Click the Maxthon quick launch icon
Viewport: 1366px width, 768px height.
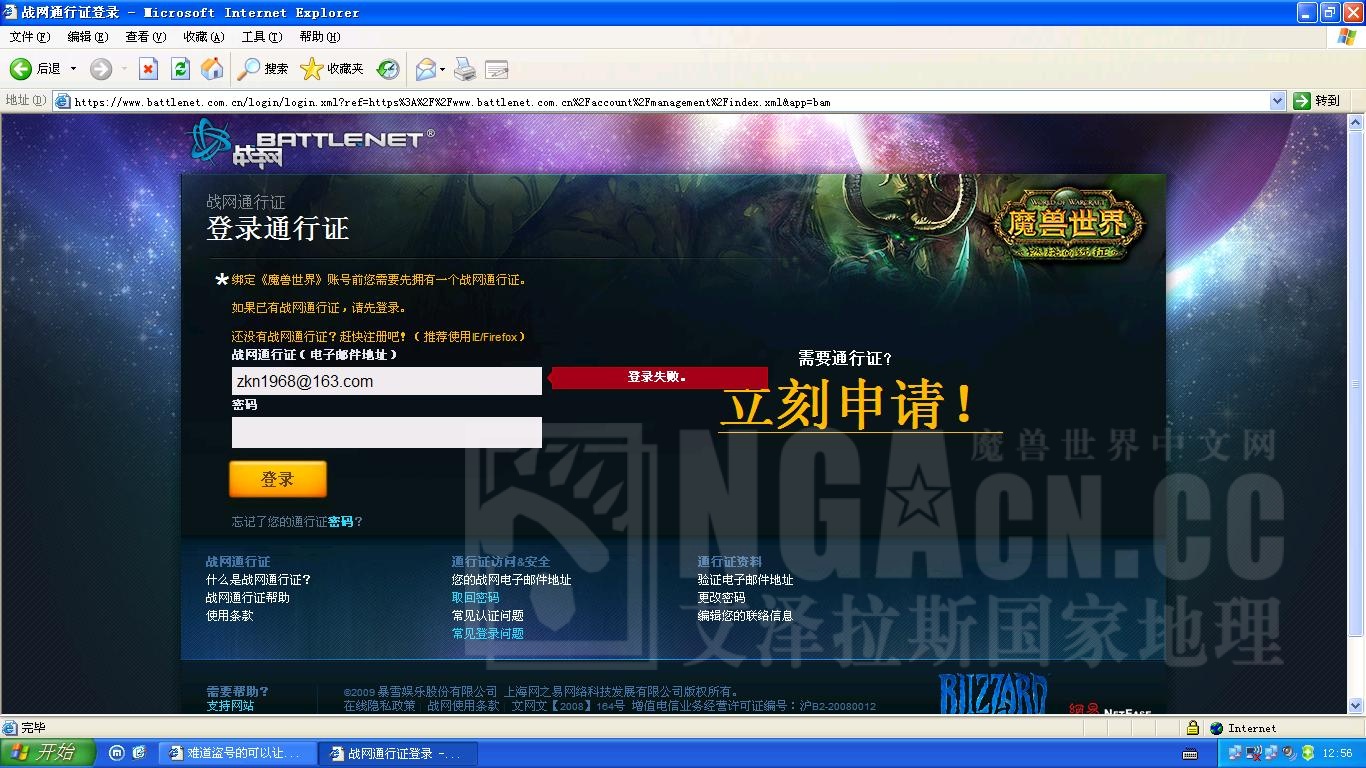[116, 753]
